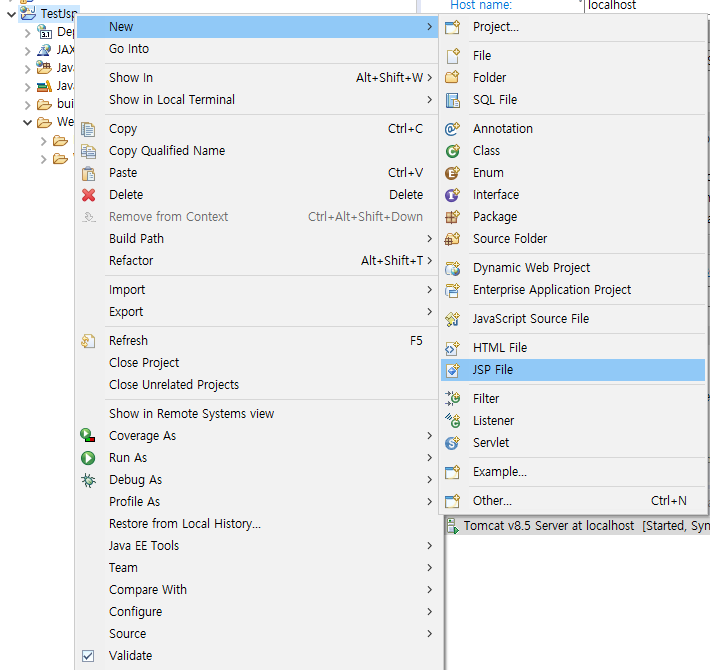Click the JavaScript Source File icon
Viewport: 710px width, 670px height.
452,319
